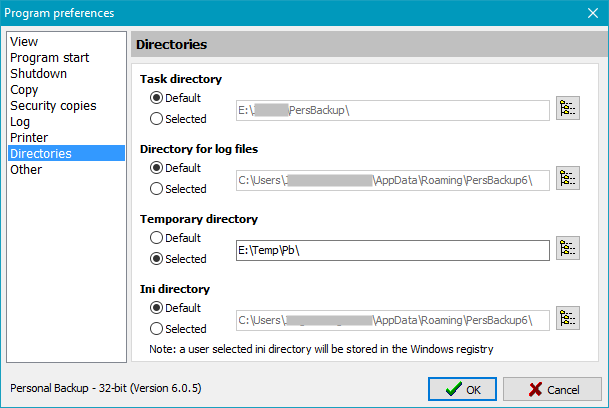Switch Temporary directory to Default
Viewport: 609px width, 408px height.
coord(156,238)
